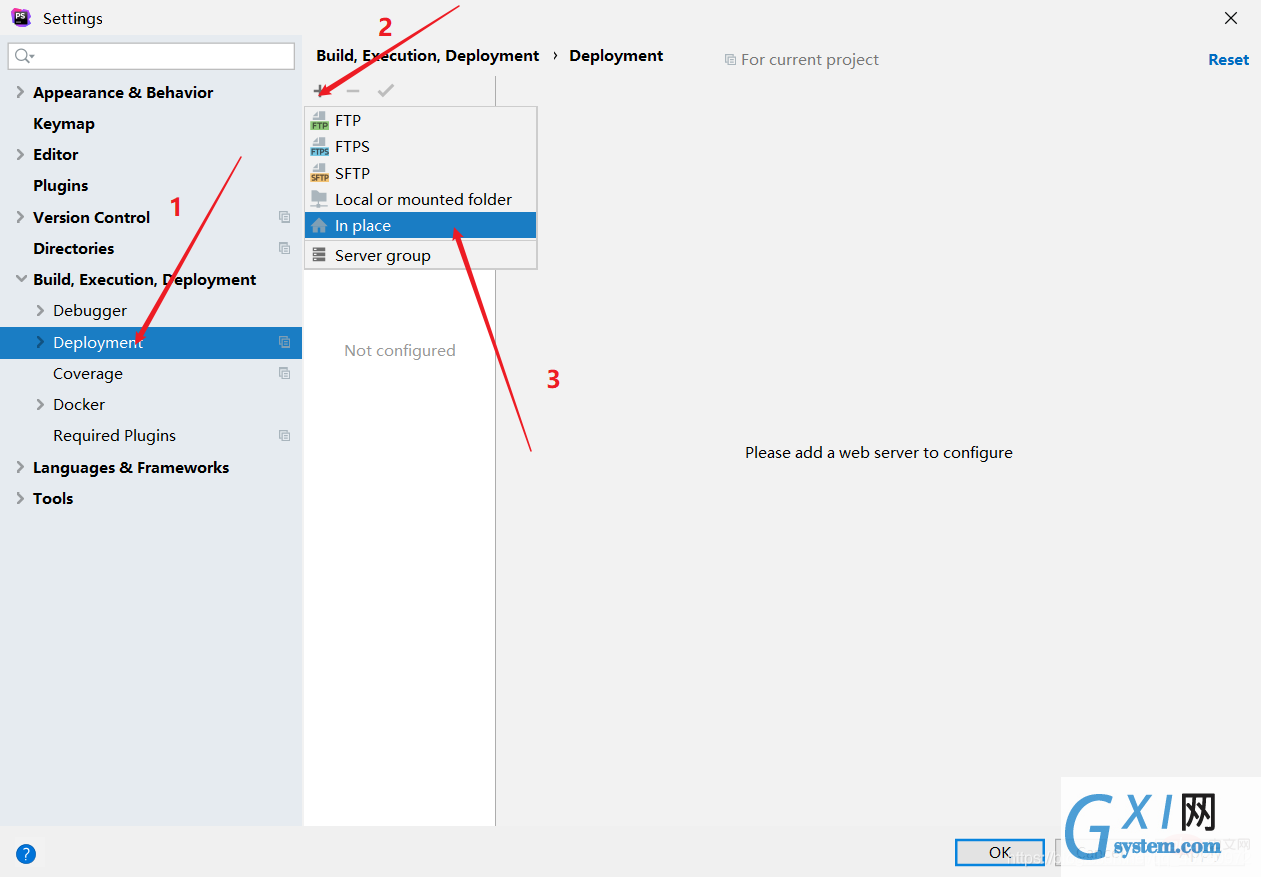Image resolution: width=1261 pixels, height=877 pixels.
Task: Choose FTPS from the server type menu
Action: pos(420,147)
